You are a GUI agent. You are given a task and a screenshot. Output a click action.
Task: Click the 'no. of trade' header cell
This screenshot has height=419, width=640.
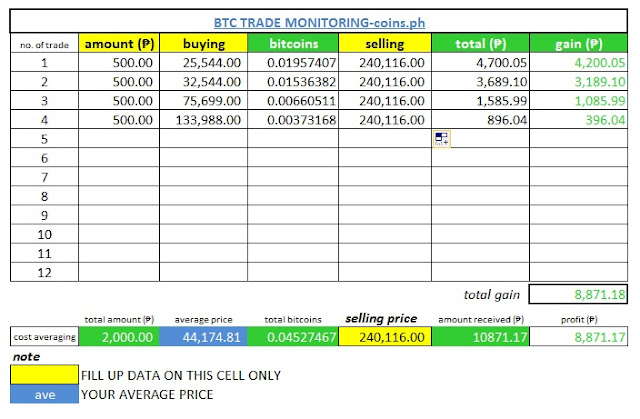[x=44, y=44]
